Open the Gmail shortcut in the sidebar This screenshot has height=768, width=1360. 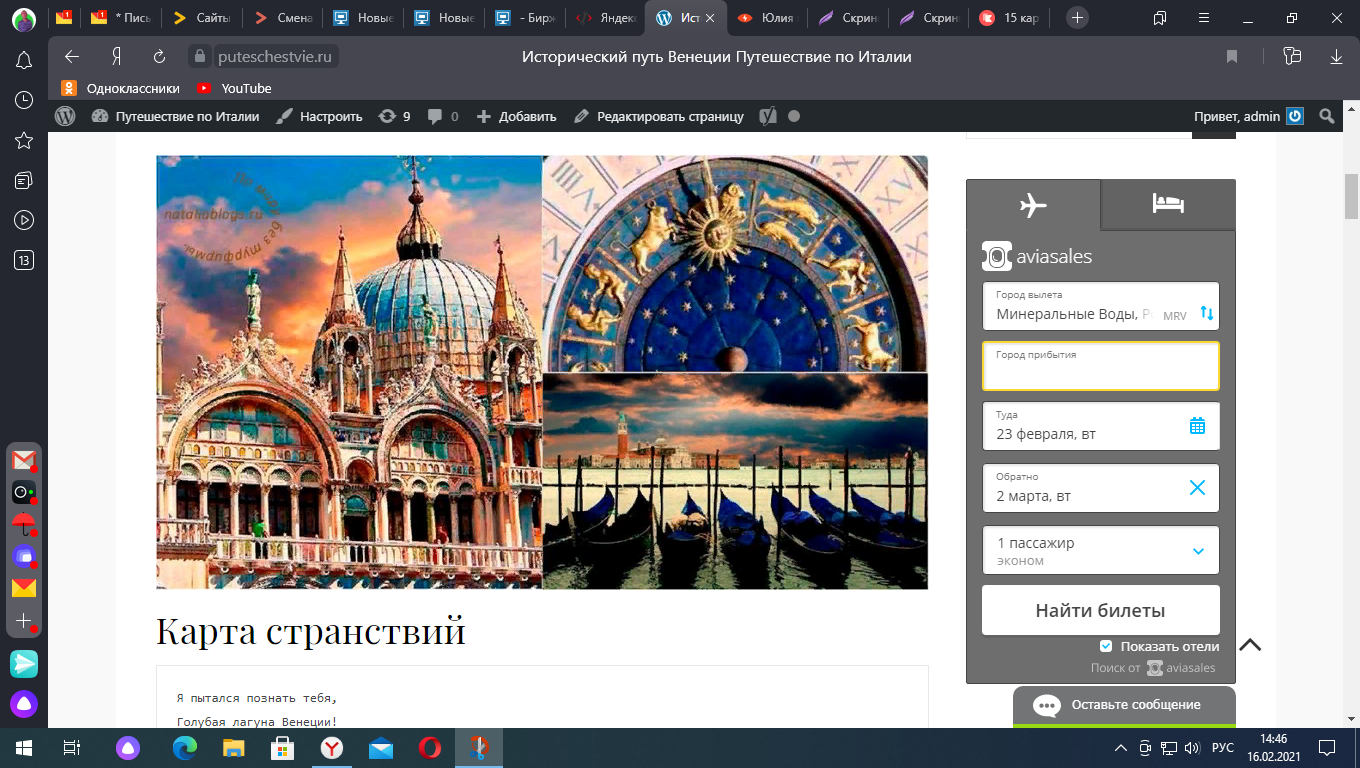coord(24,460)
